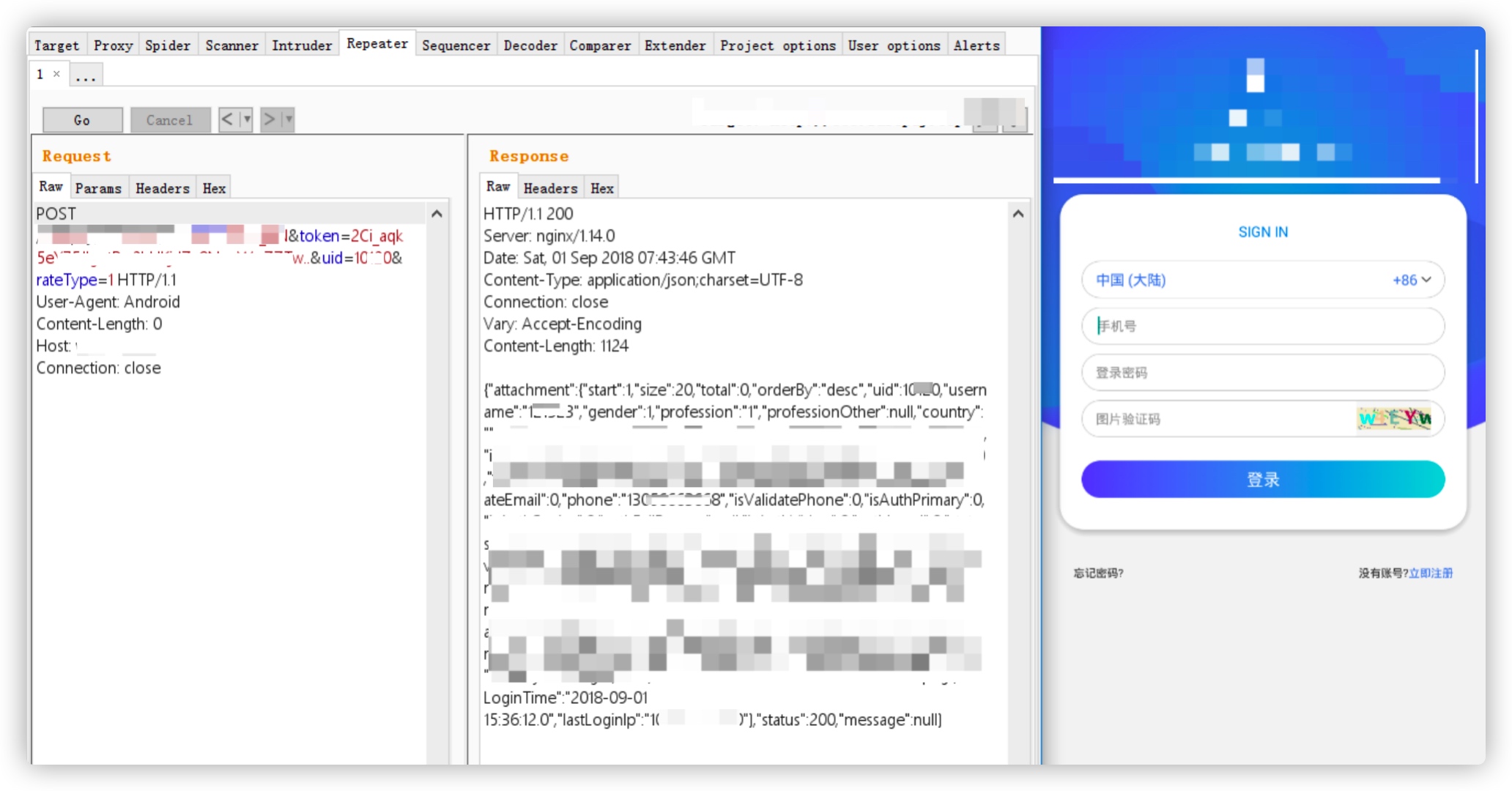Click the forward history arrow in Repeater
The image size is (1512, 791).
(x=270, y=119)
